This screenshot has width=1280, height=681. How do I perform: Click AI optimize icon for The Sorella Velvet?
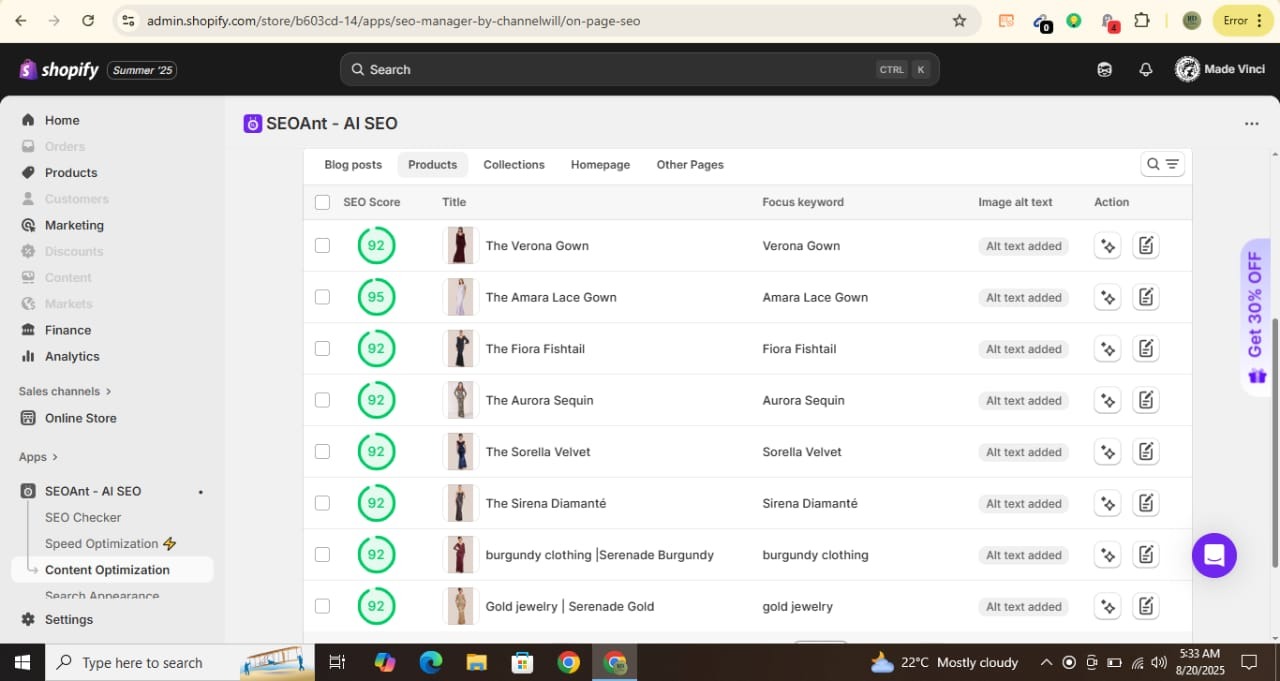click(1107, 452)
